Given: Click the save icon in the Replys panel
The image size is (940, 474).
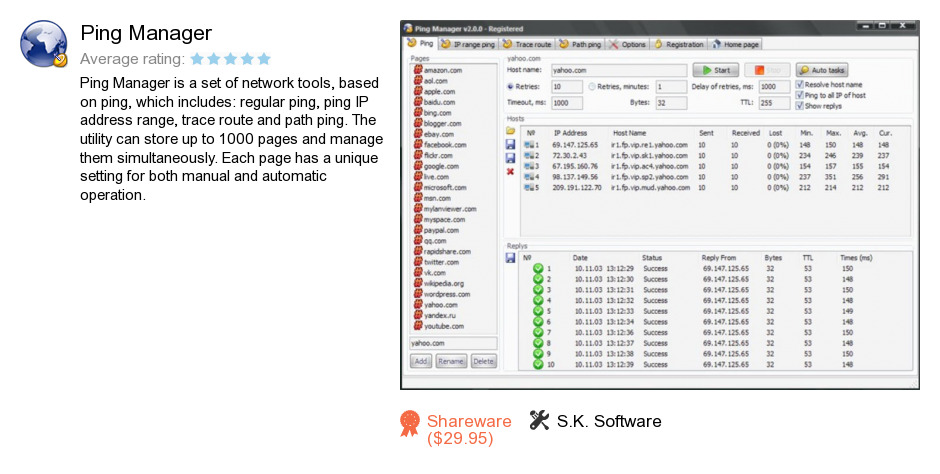Looking at the screenshot, I should (510, 258).
